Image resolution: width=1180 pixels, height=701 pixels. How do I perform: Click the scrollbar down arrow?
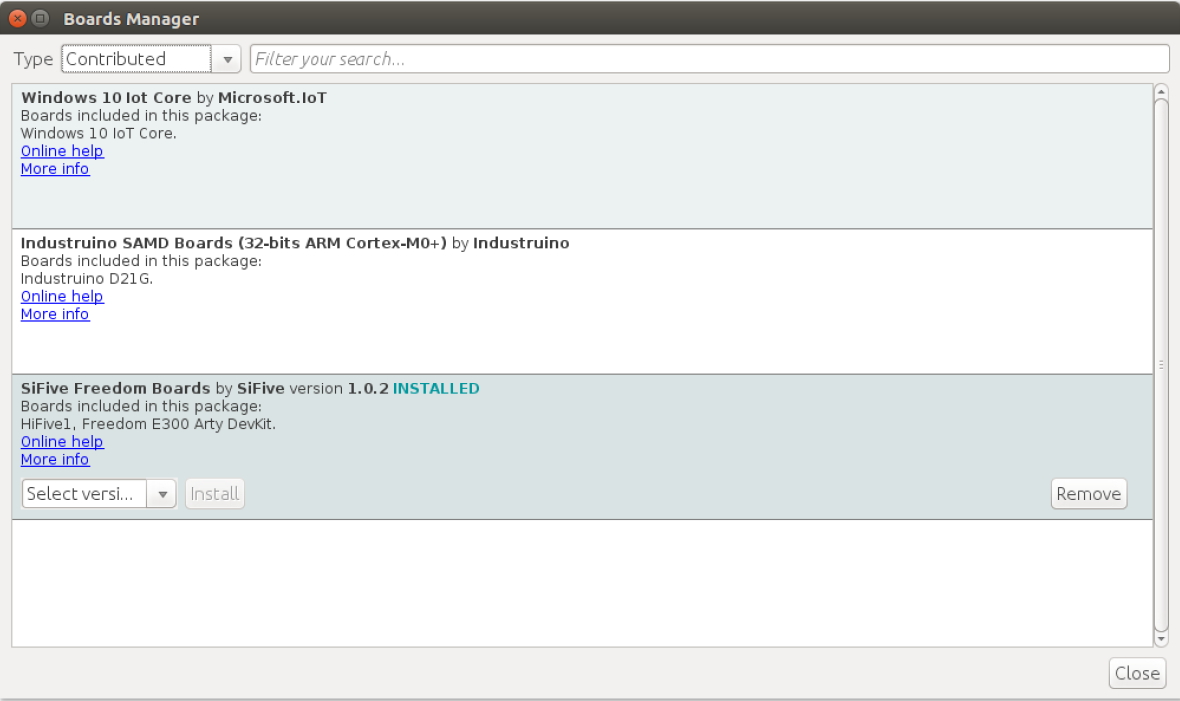tap(1161, 639)
